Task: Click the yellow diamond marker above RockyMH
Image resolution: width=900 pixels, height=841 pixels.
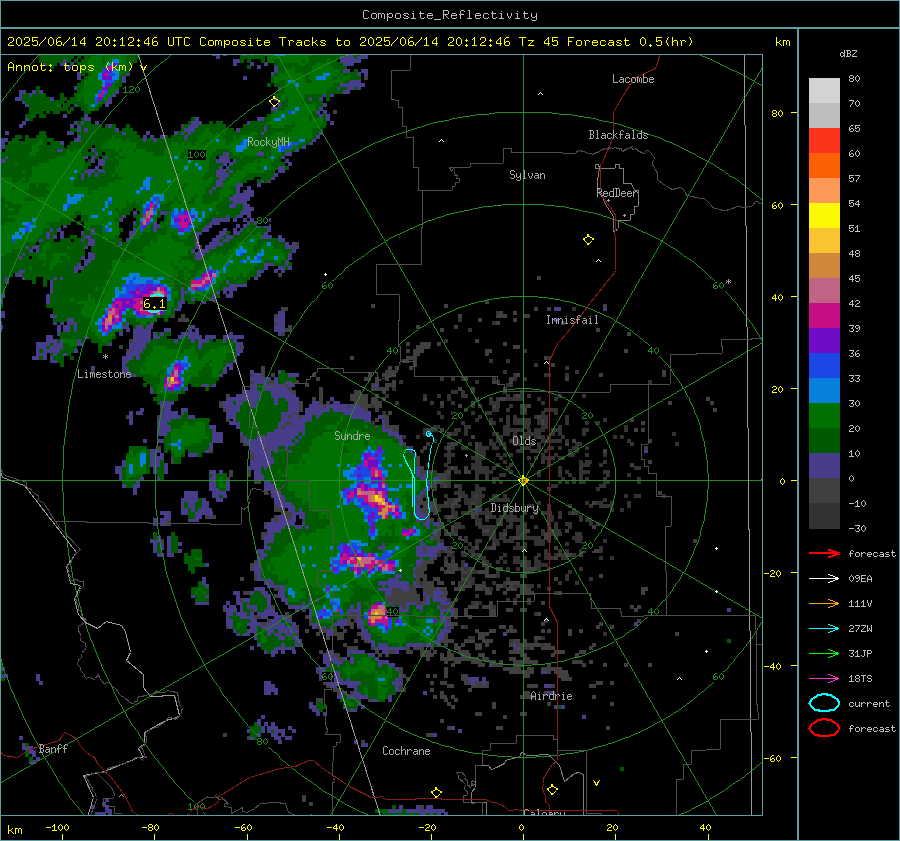Action: (x=274, y=102)
